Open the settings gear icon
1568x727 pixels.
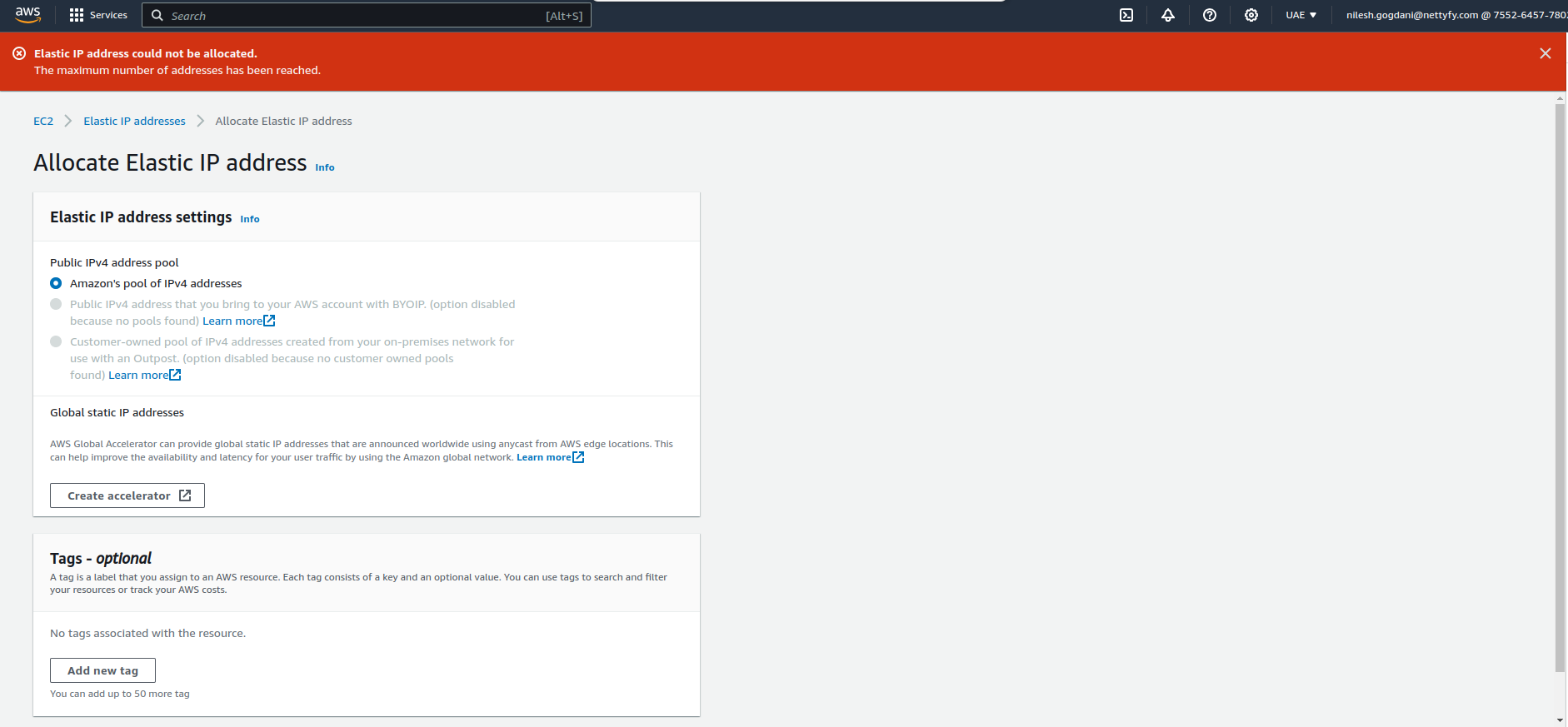[1251, 15]
